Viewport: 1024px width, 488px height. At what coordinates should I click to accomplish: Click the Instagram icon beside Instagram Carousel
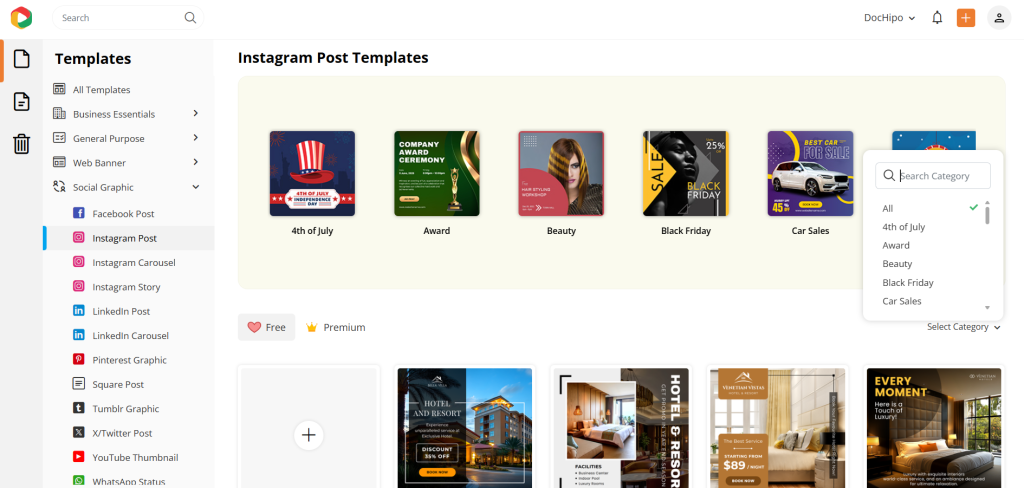[x=78, y=262]
